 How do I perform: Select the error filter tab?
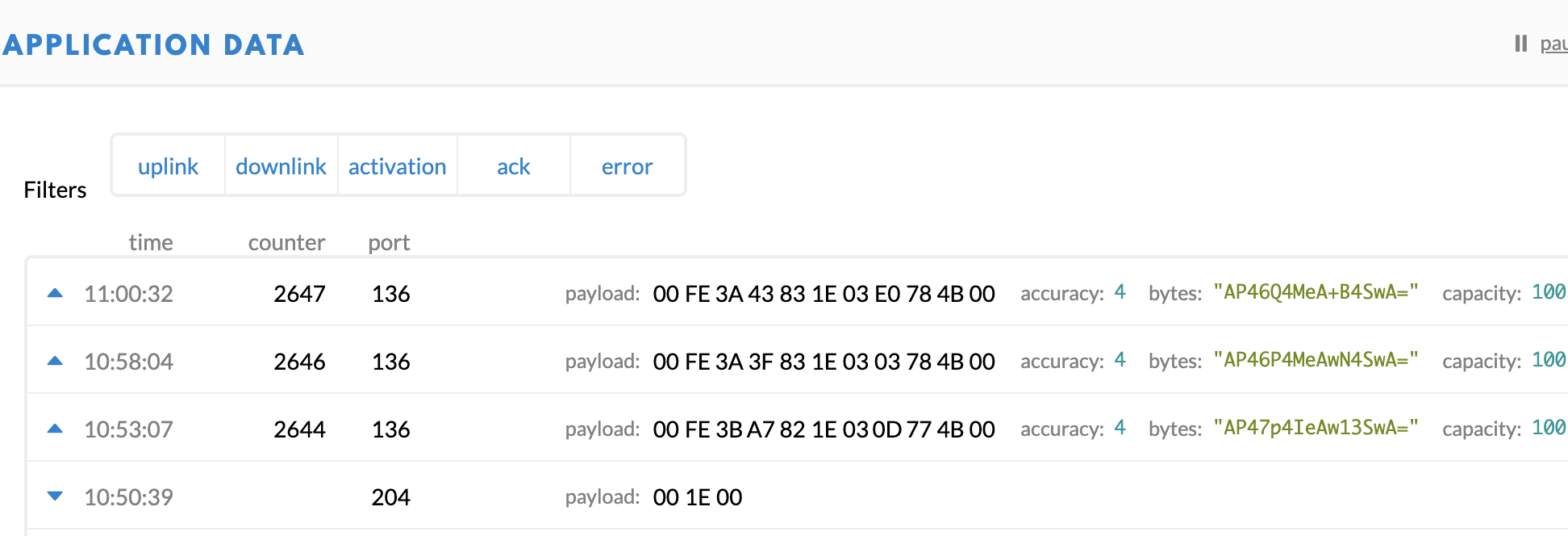(627, 165)
